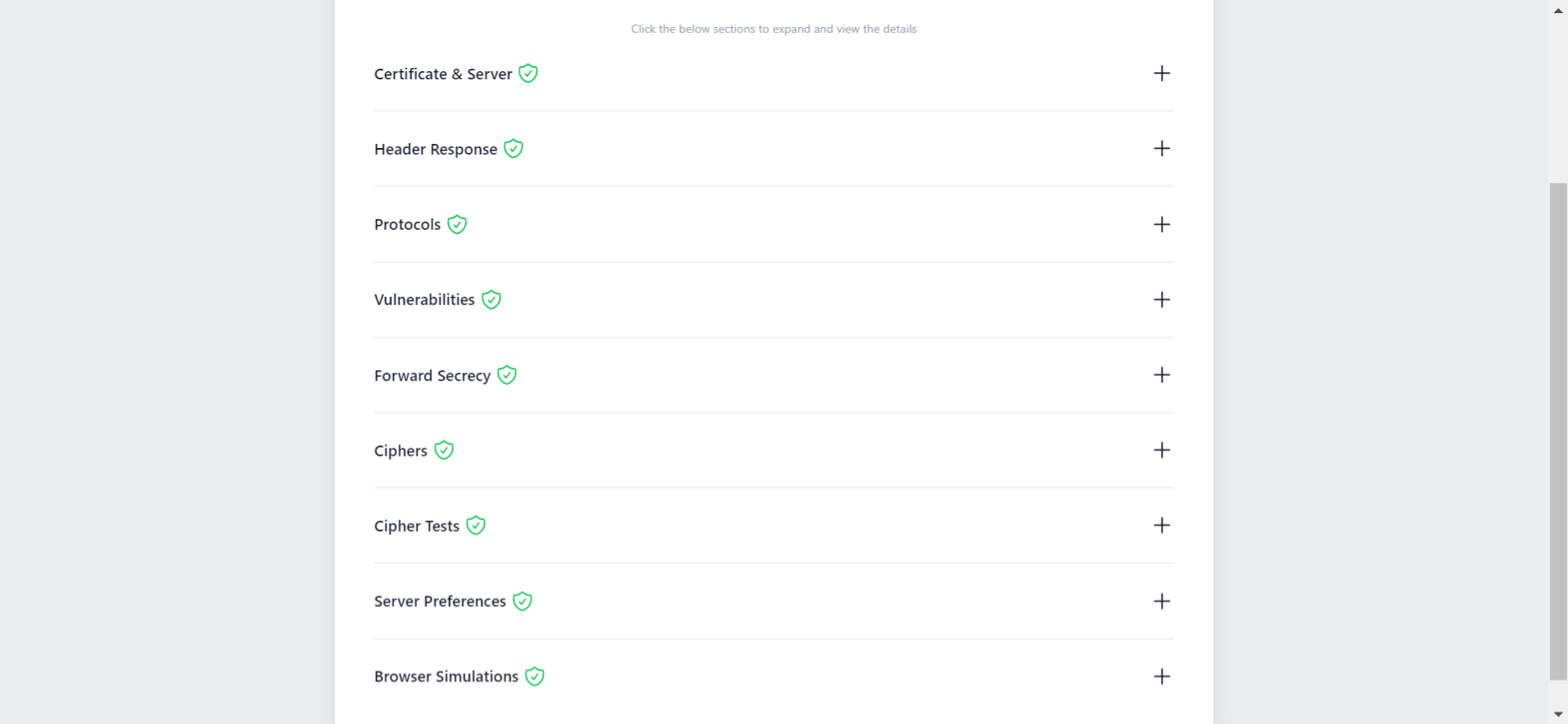This screenshot has height=724, width=1568.
Task: Expand the Vulnerabilities section
Action: point(1162,299)
